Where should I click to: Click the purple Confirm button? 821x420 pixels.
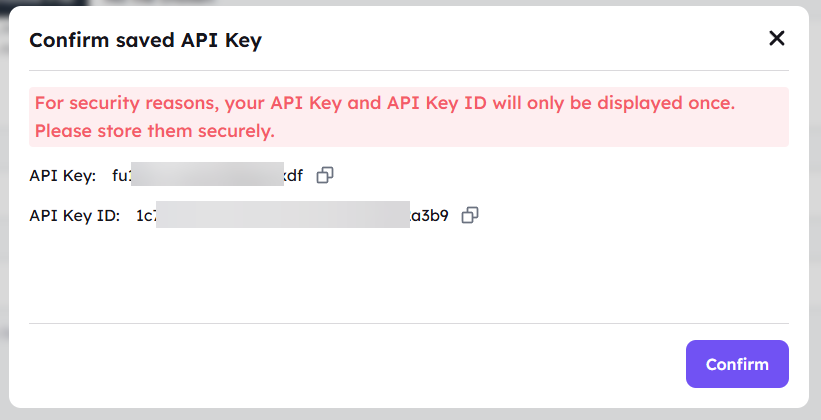[737, 364]
